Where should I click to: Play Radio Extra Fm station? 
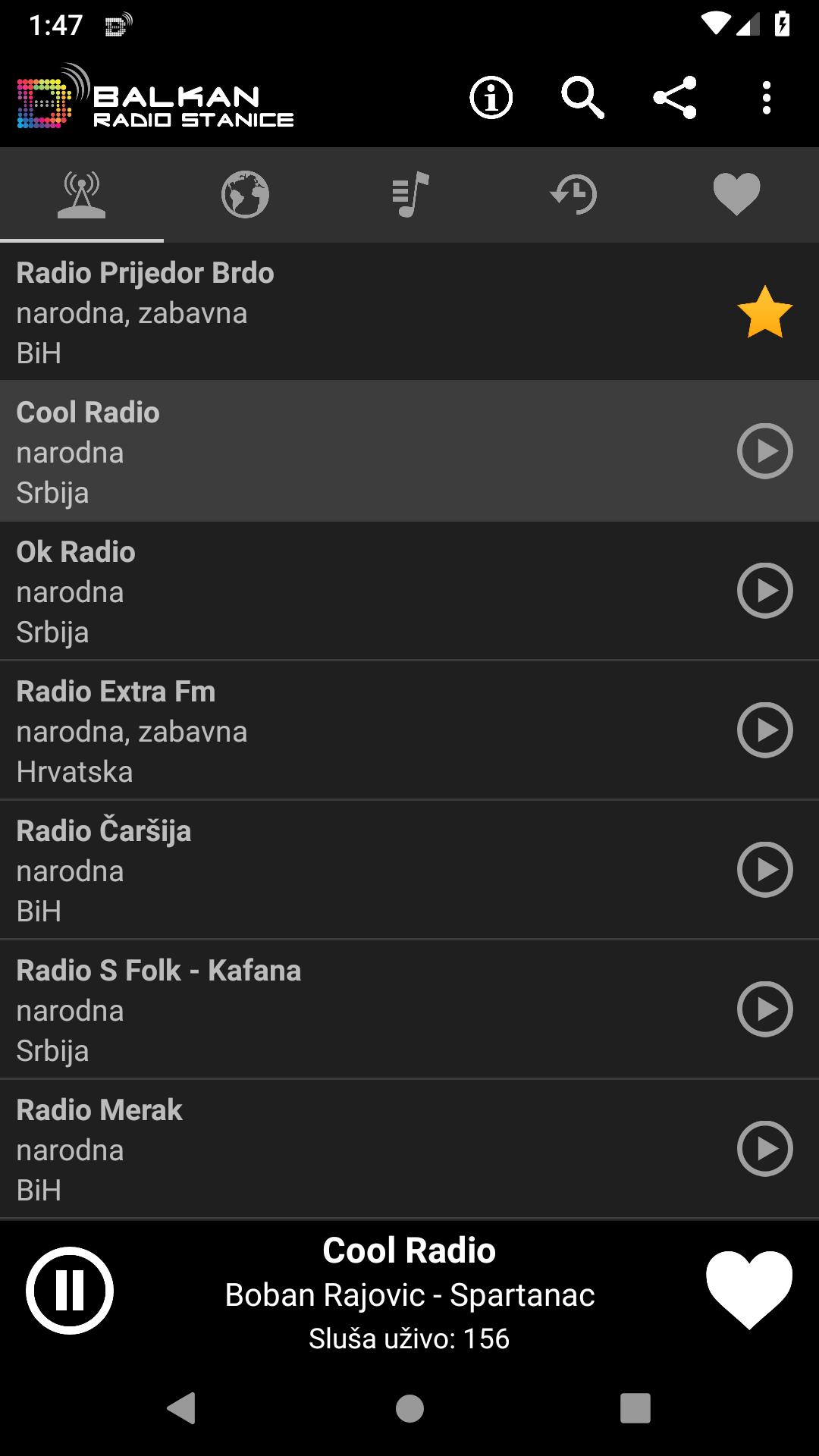[x=764, y=730]
